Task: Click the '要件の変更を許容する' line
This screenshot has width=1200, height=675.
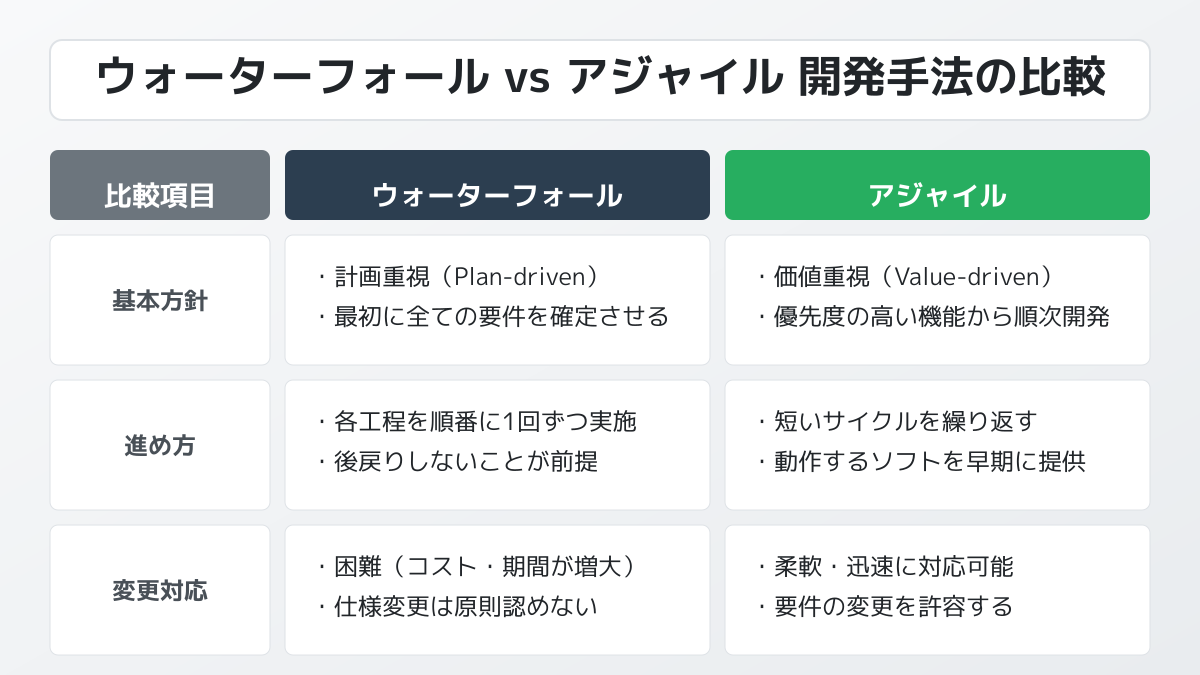Action: 893,607
